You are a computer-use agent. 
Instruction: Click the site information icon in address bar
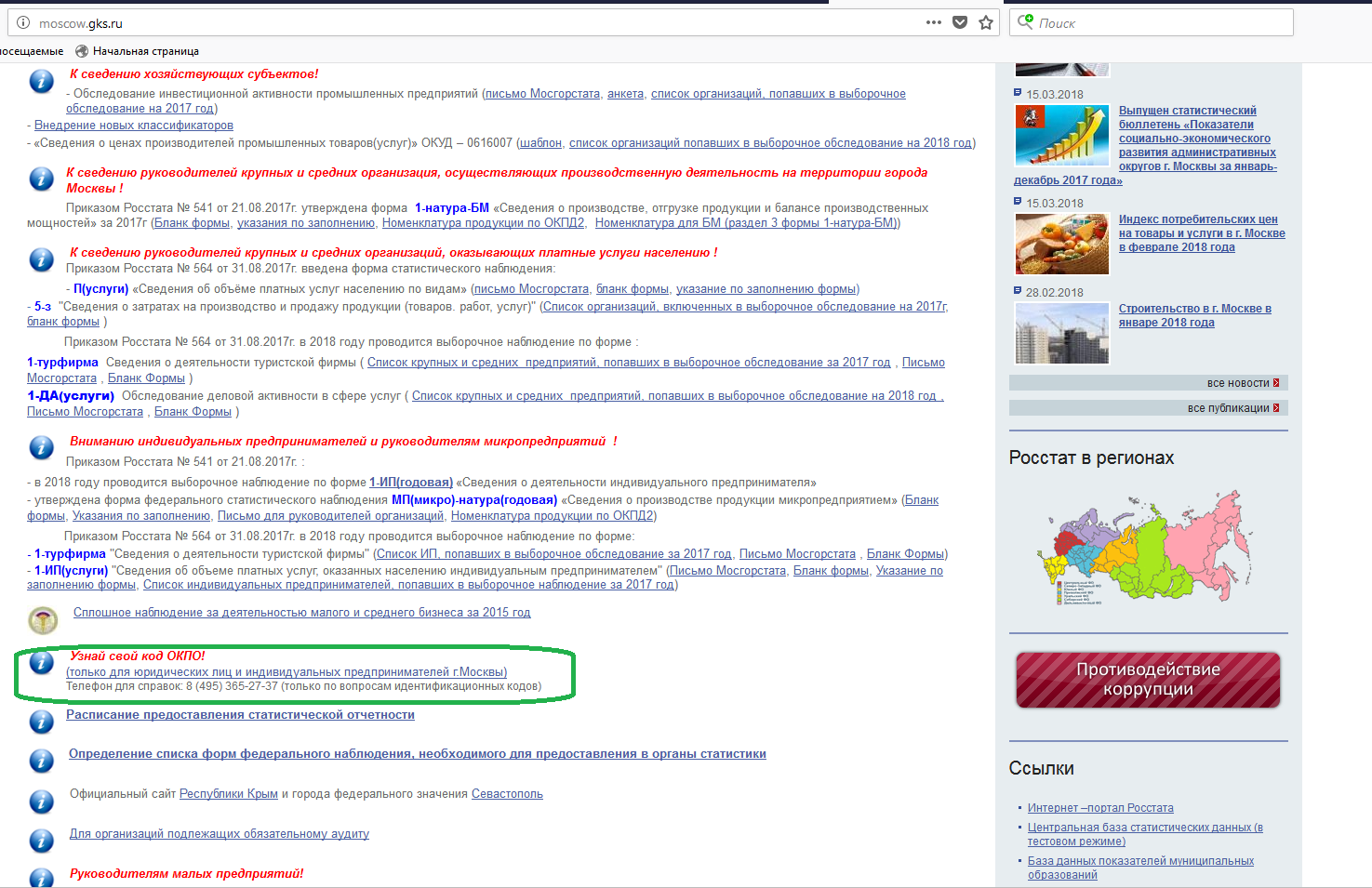click(x=23, y=23)
